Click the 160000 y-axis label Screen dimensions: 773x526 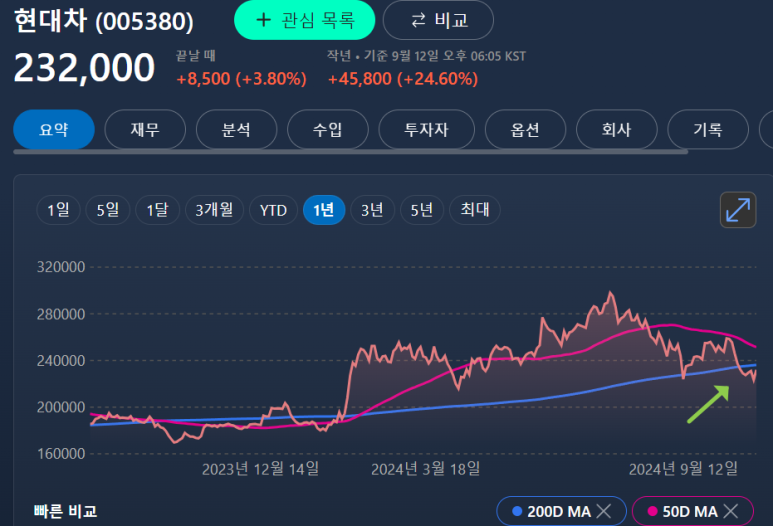click(x=61, y=454)
